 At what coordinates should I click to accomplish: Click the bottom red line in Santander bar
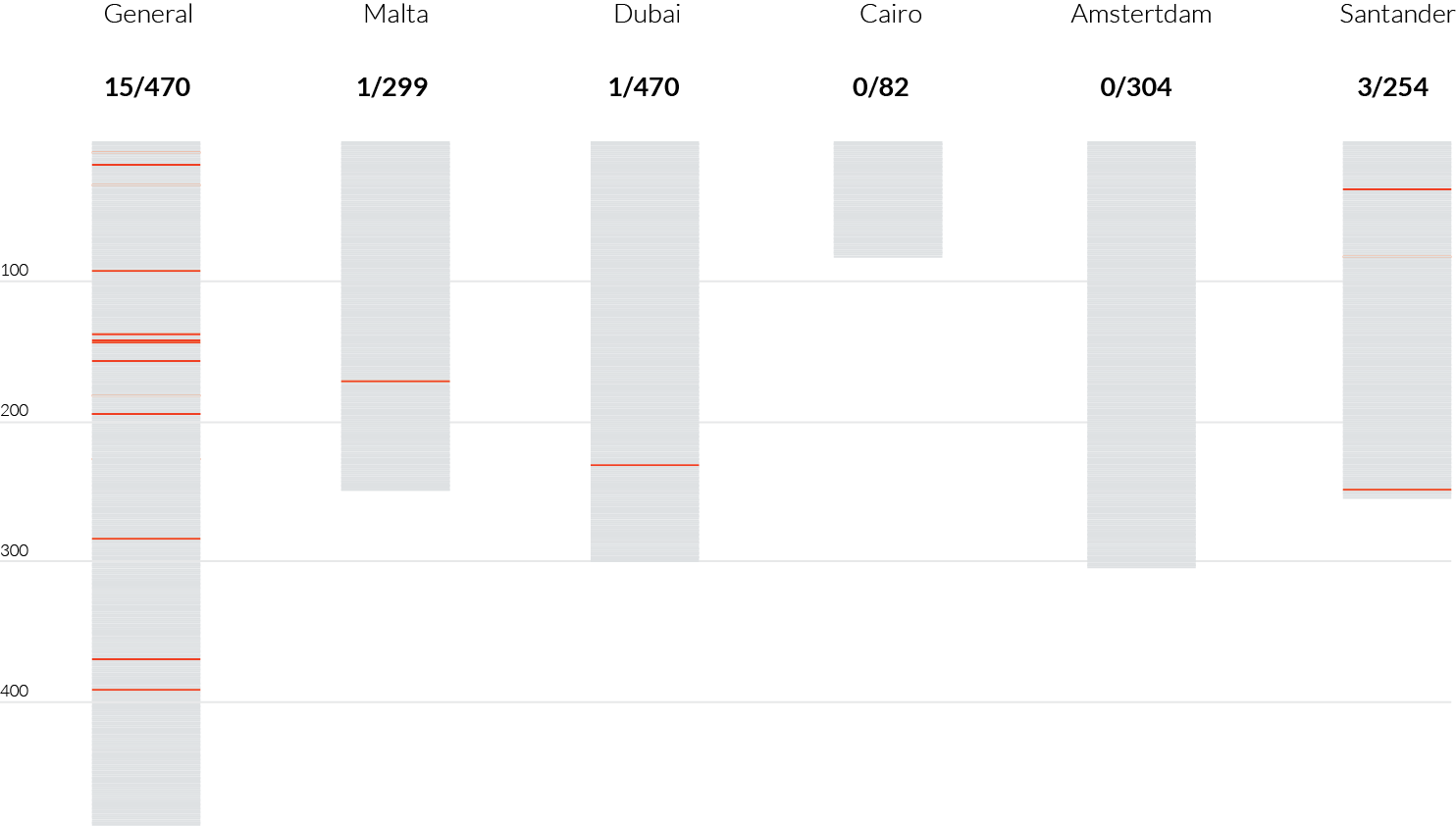[x=1397, y=490]
